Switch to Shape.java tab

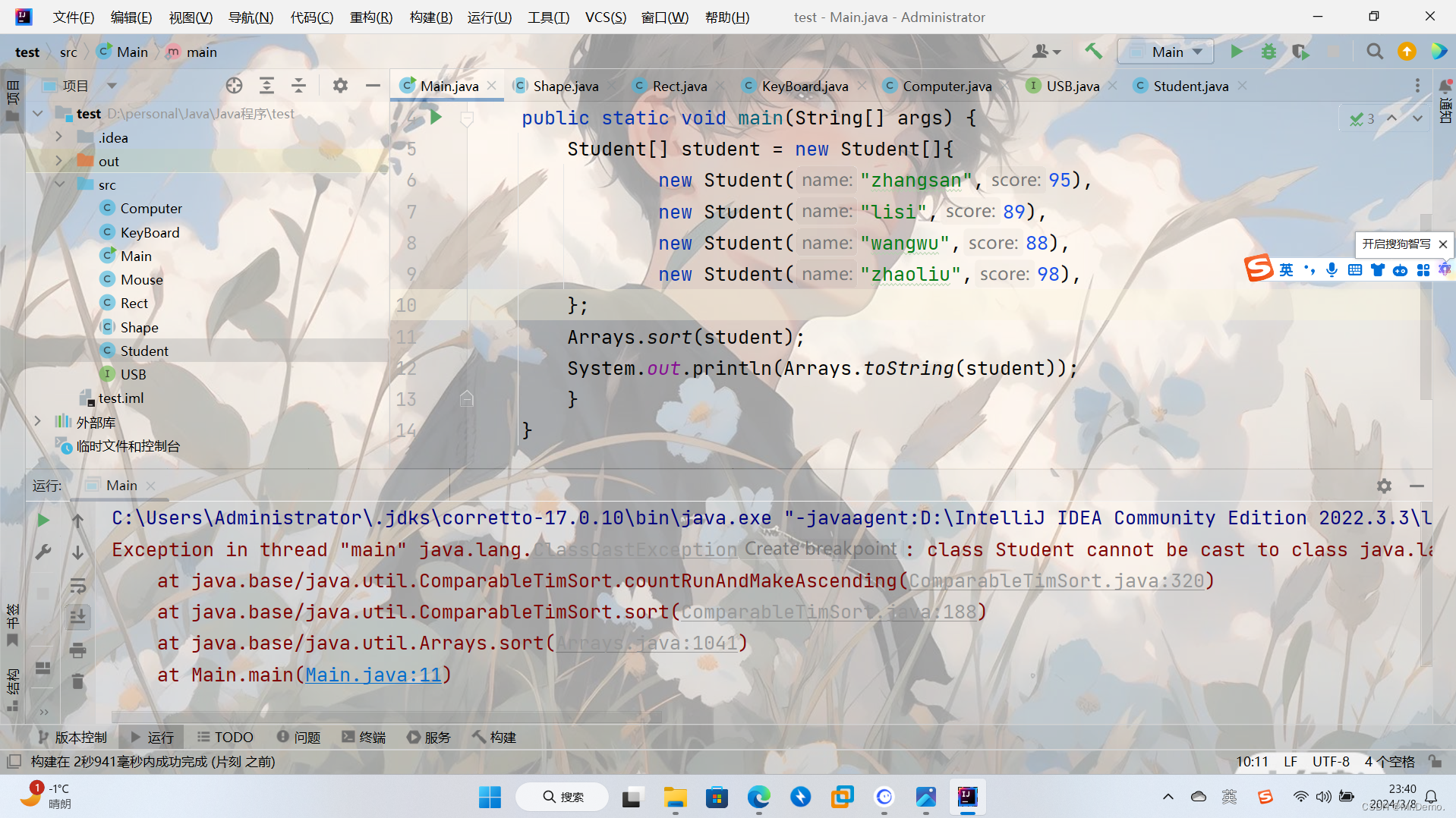tap(566, 86)
